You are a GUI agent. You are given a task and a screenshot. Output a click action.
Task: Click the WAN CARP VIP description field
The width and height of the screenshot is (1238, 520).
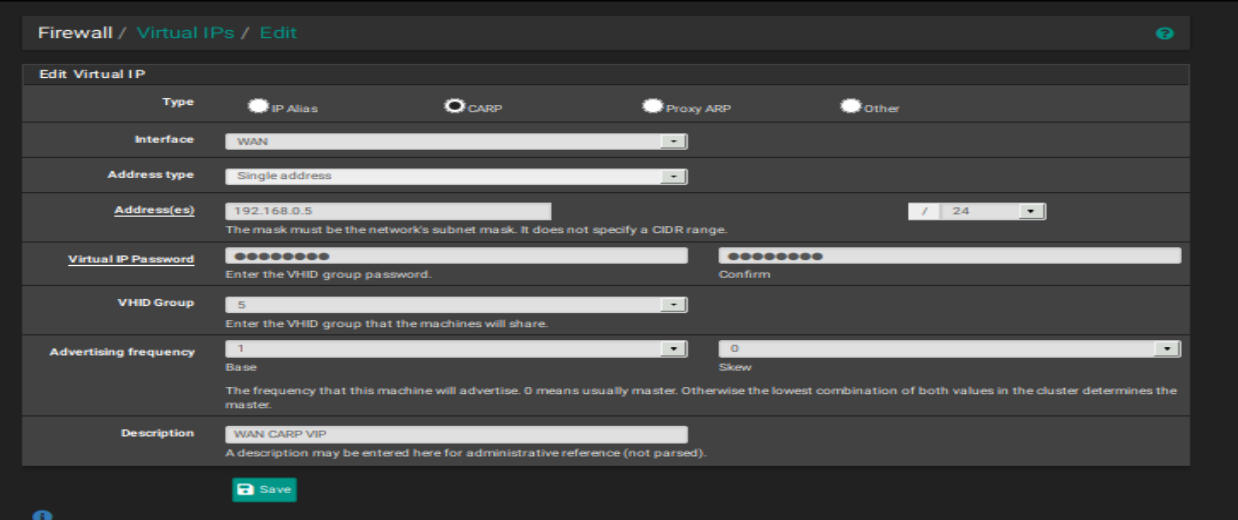coord(456,434)
